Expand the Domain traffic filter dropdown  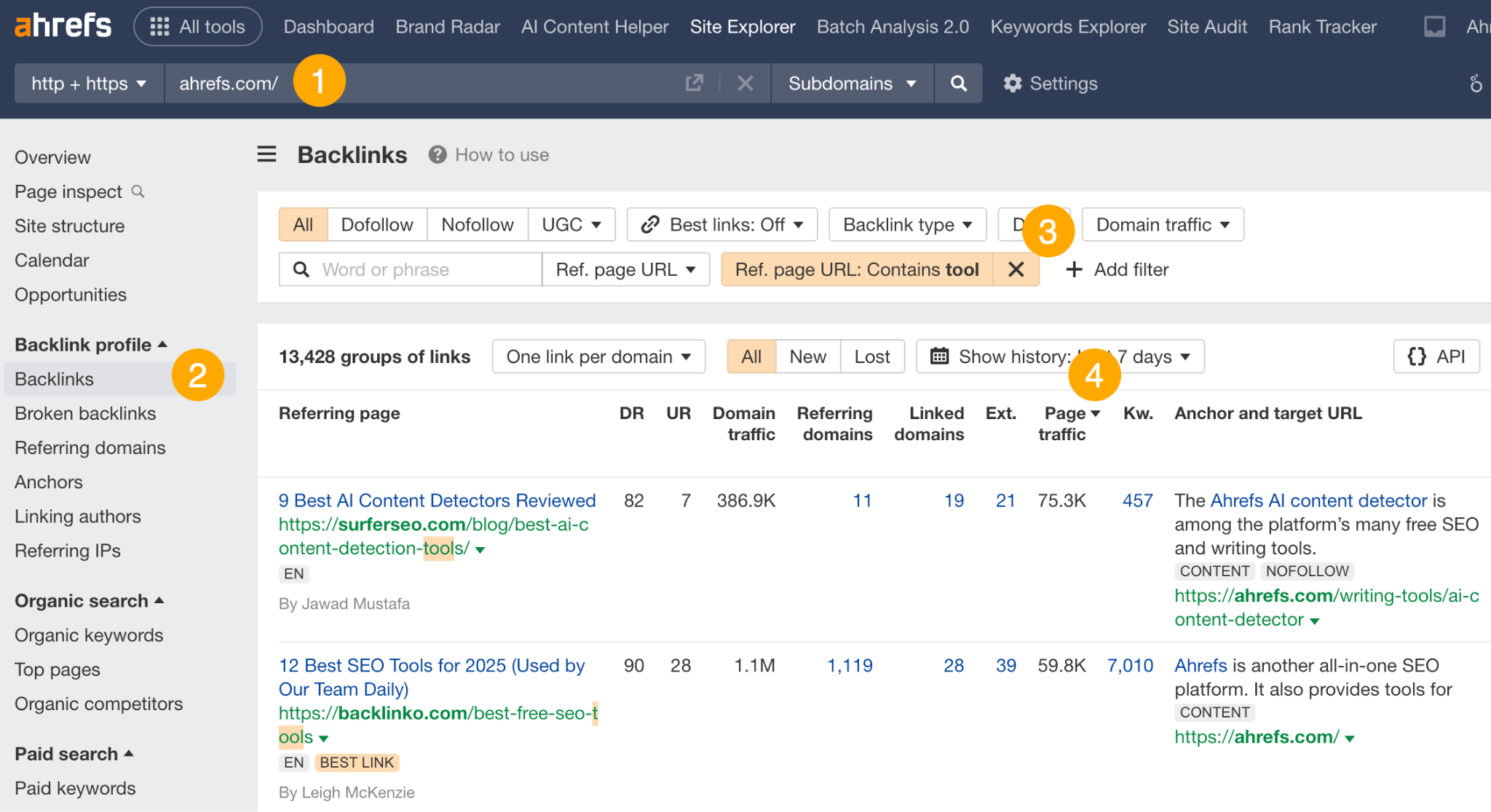1162,224
